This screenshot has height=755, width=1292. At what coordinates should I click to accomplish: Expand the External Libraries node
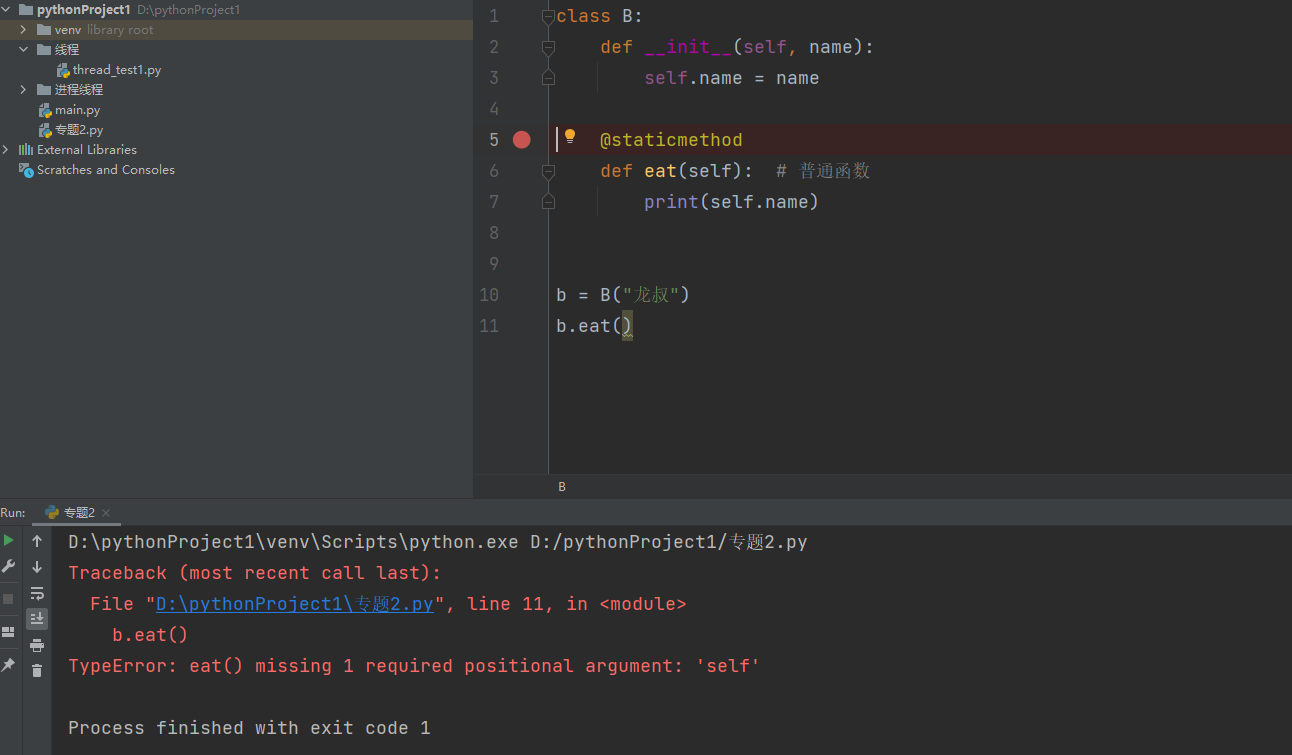pos(7,150)
